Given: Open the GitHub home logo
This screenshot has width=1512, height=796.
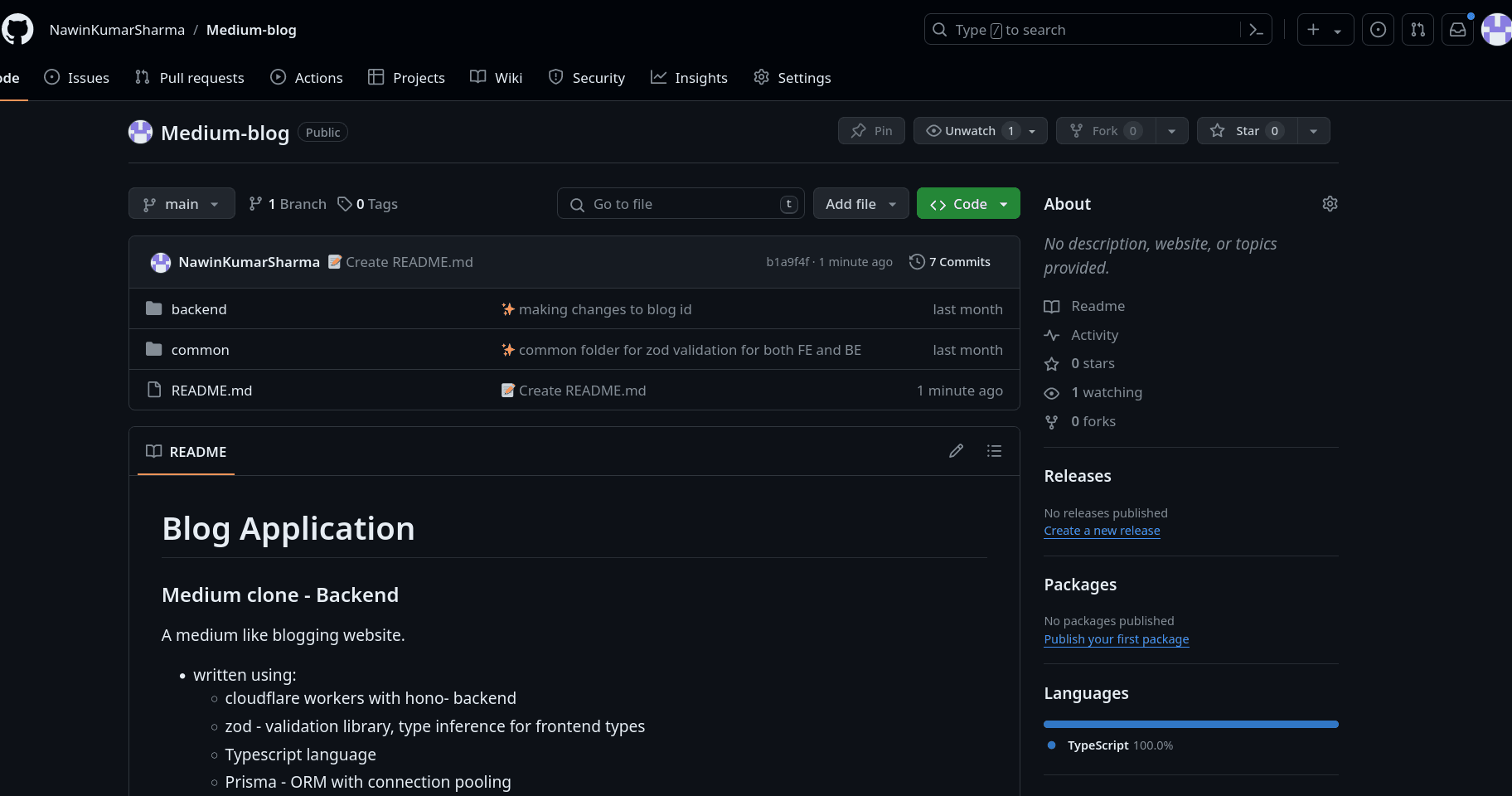Looking at the screenshot, I should point(17,29).
